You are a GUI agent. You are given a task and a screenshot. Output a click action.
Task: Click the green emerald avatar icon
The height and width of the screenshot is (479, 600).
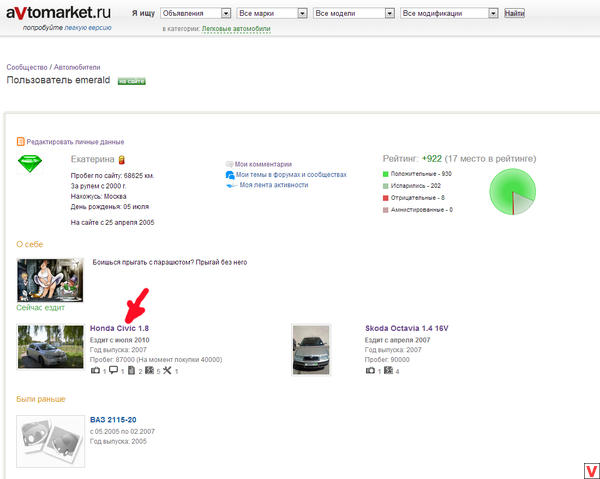pos(30,163)
